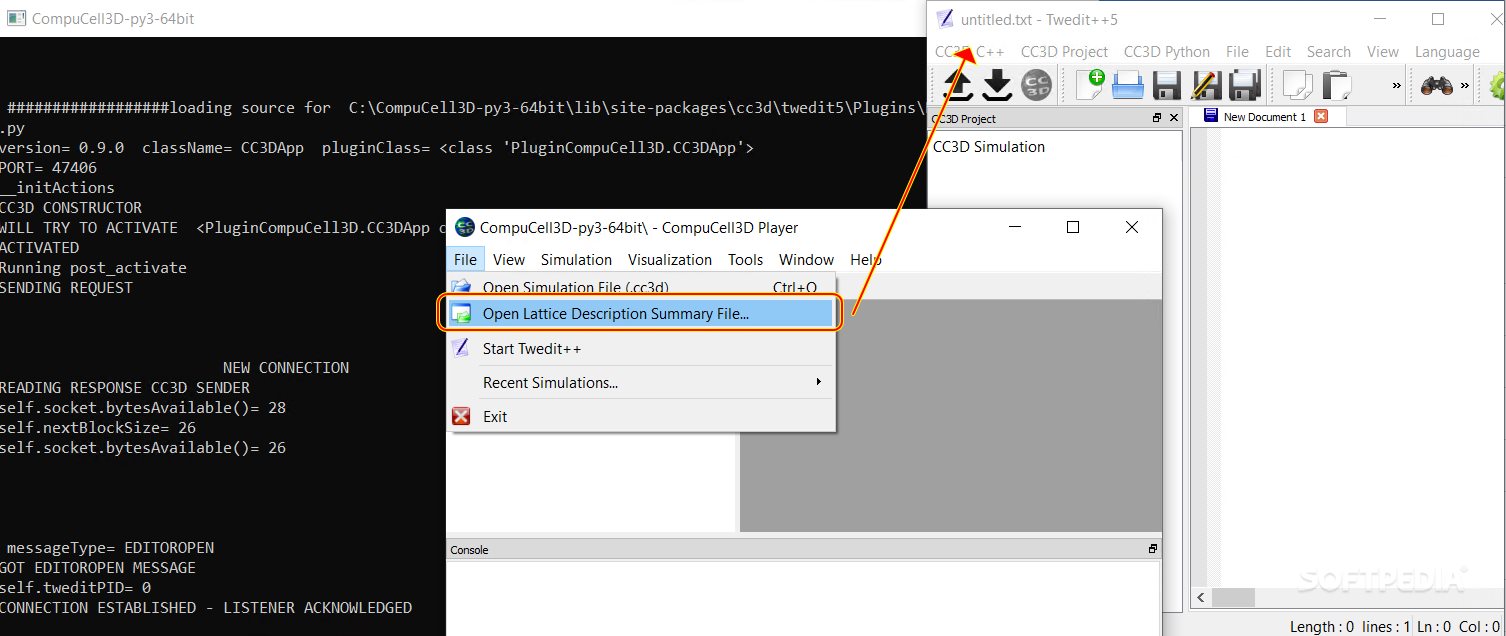This screenshot has height=636, width=1506.
Task: Close the CC3D Project panel
Action: tap(1173, 118)
